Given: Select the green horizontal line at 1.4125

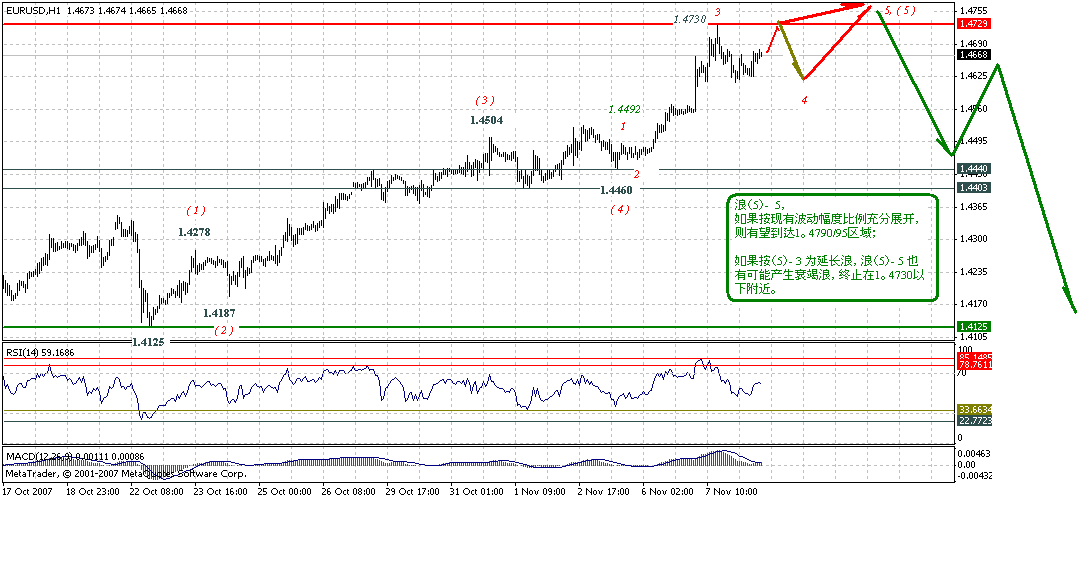Looking at the screenshot, I should [x=479, y=327].
